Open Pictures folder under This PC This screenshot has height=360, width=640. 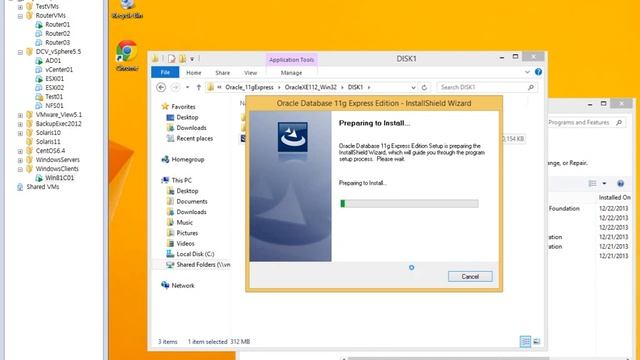pos(187,233)
